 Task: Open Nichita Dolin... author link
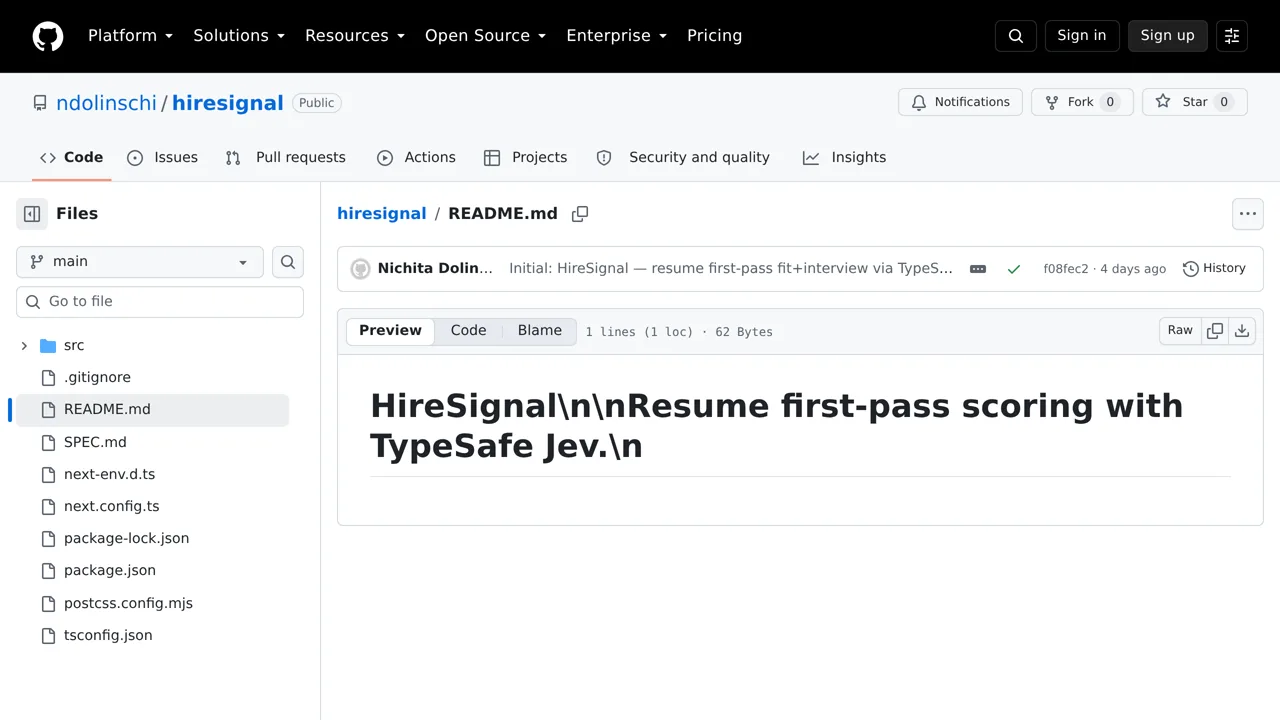coord(435,269)
